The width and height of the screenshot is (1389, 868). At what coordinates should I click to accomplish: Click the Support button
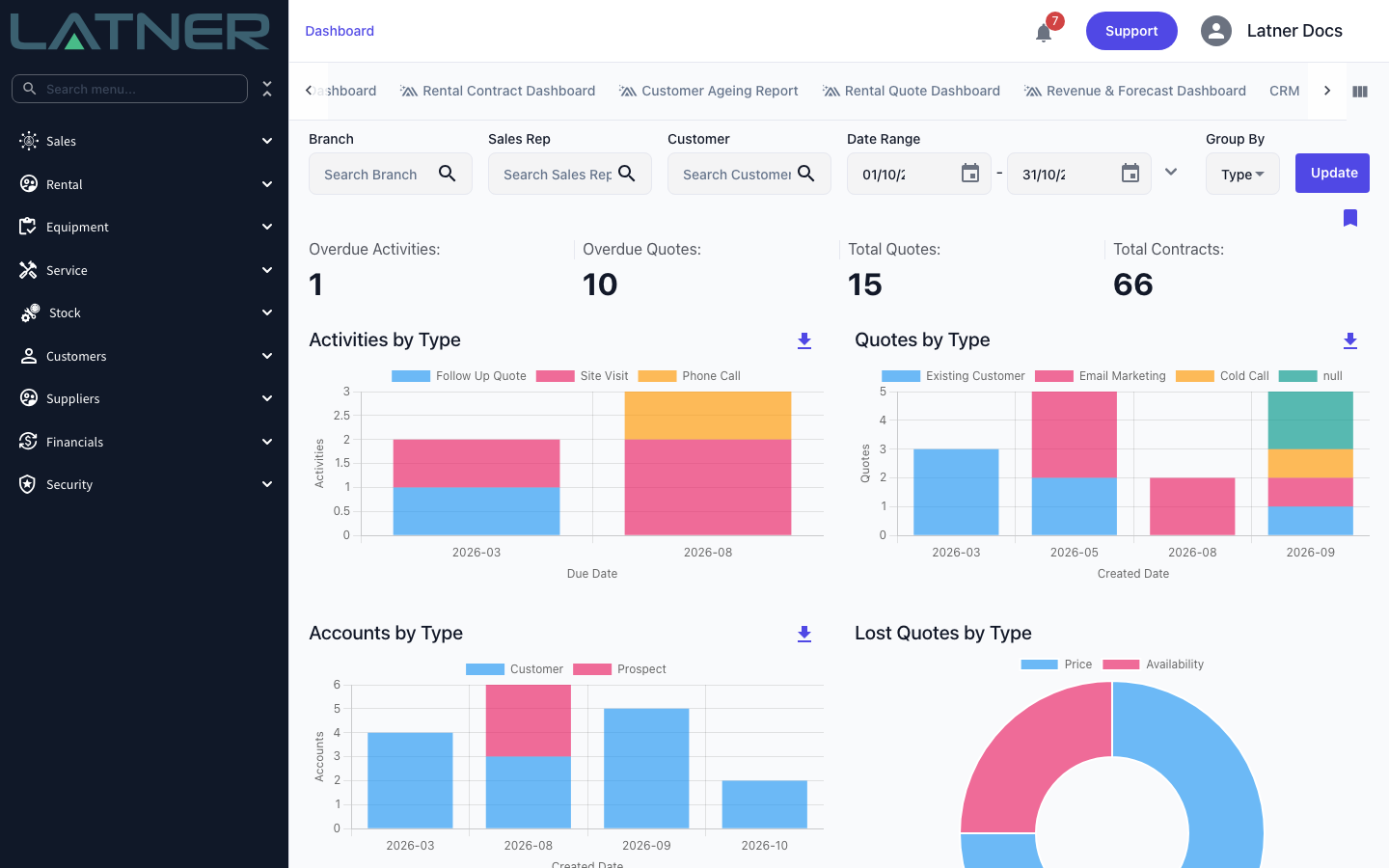1131,31
